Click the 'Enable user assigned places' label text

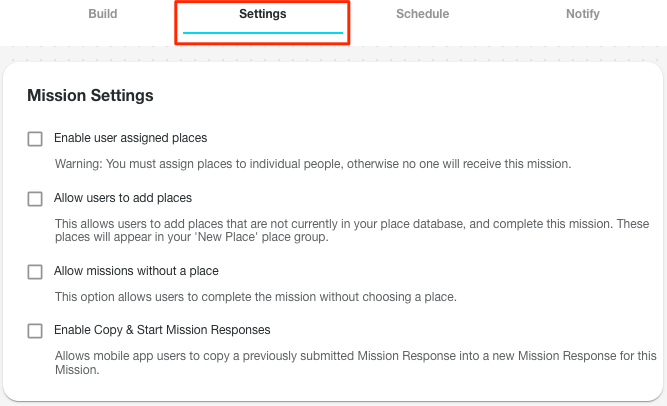coord(130,138)
